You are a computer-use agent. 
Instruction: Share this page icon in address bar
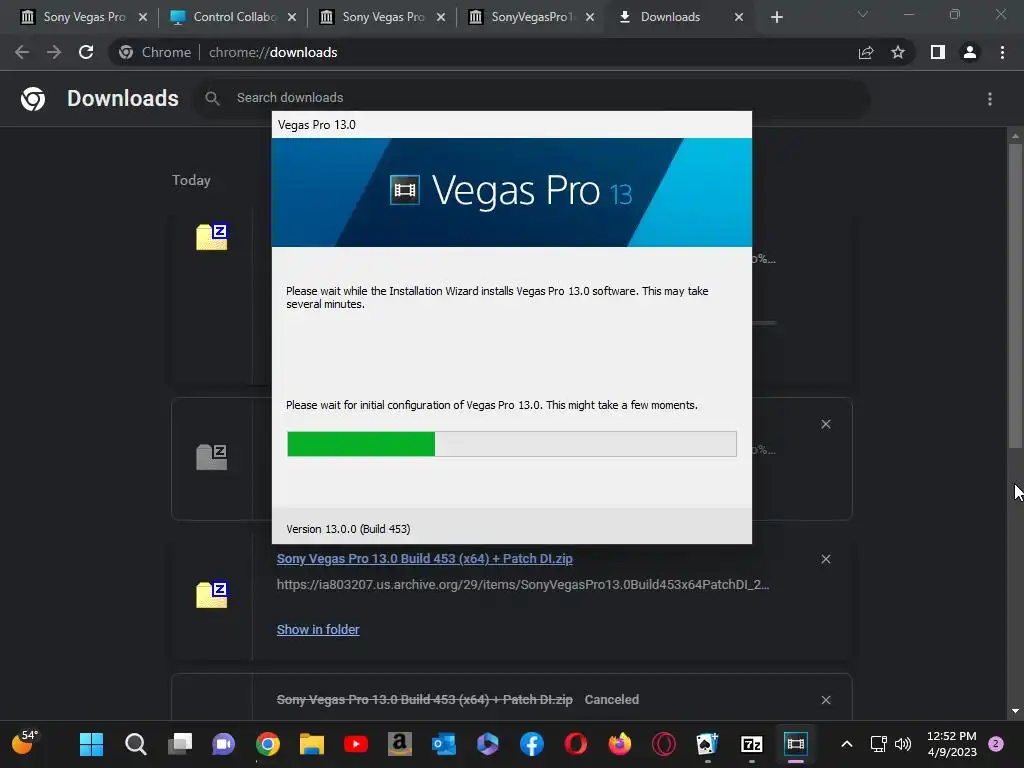click(x=866, y=52)
